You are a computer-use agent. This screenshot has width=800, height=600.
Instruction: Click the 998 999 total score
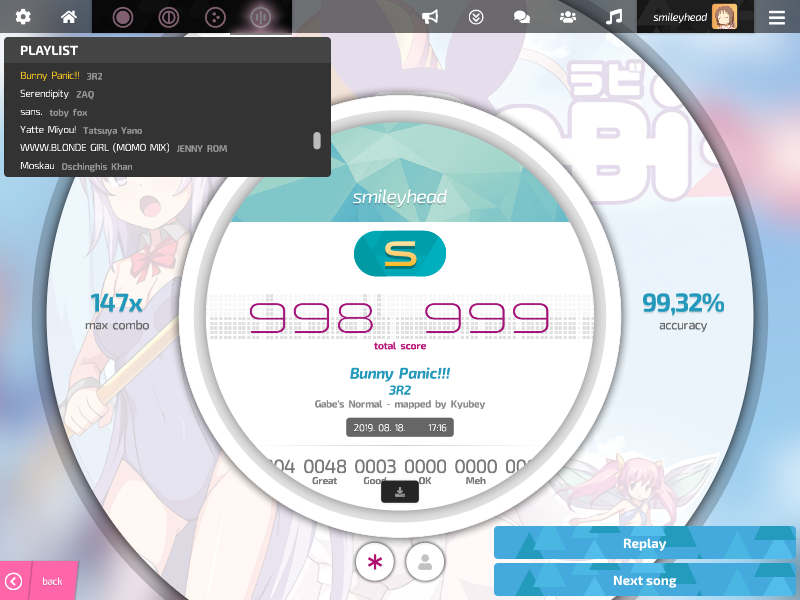click(x=399, y=317)
